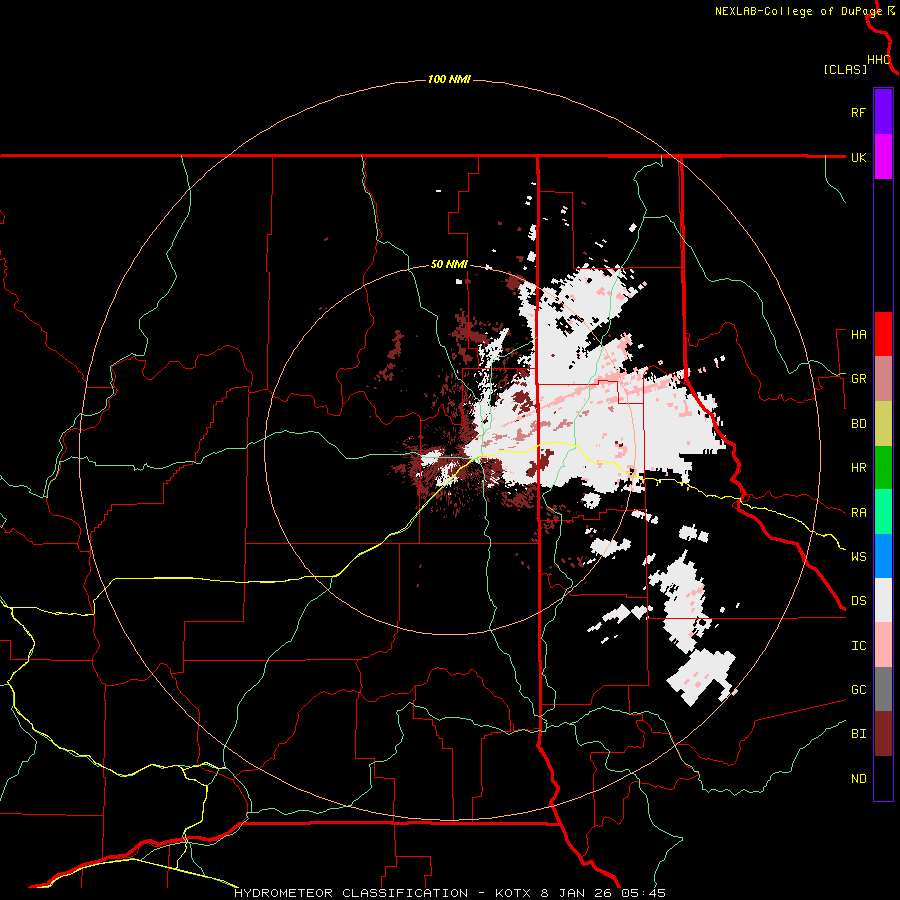Click the RF purple legend swatch
This screenshot has width=900, height=900.
(x=883, y=112)
